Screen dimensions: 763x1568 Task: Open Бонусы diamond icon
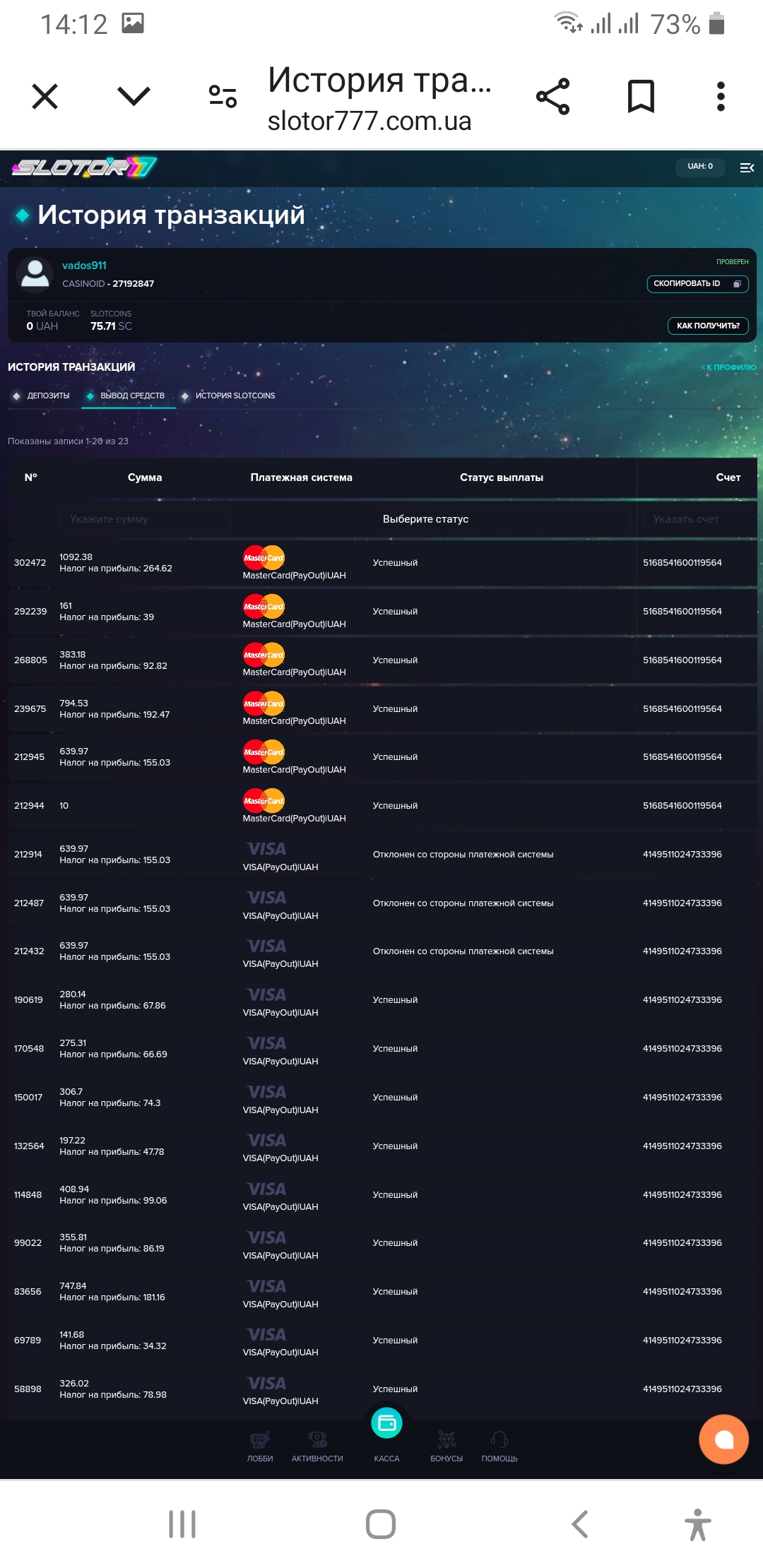coord(446,1439)
